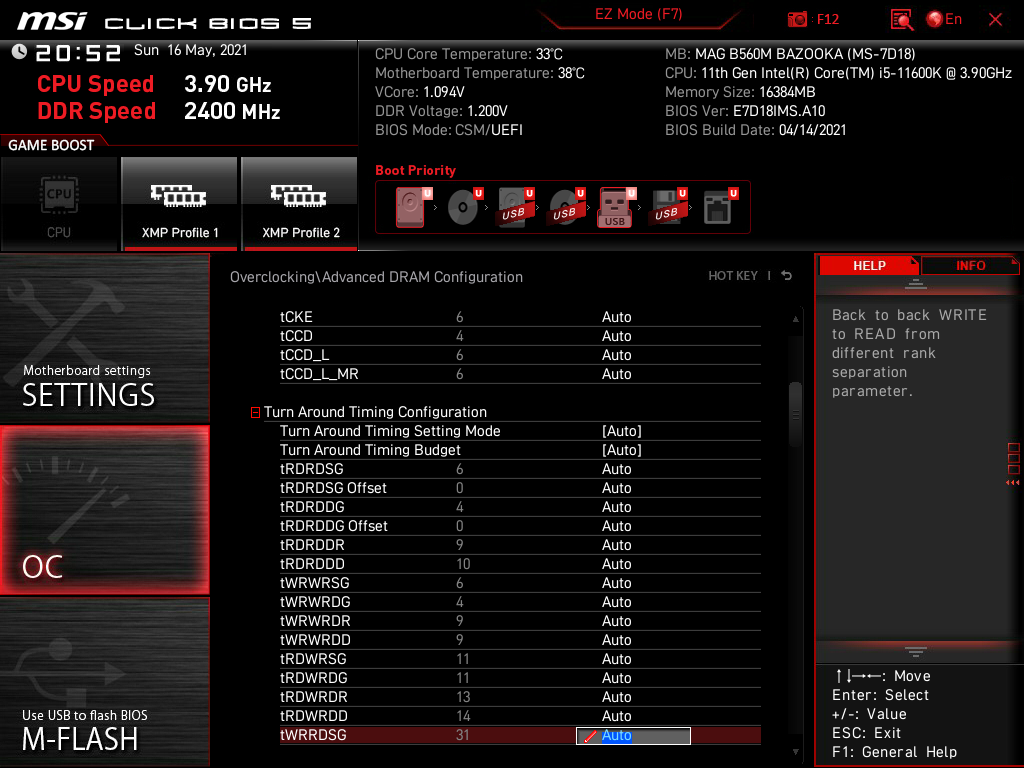Select the tRDRDSG Offset Auto value
This screenshot has width=1024, height=768.
pyautogui.click(x=616, y=488)
